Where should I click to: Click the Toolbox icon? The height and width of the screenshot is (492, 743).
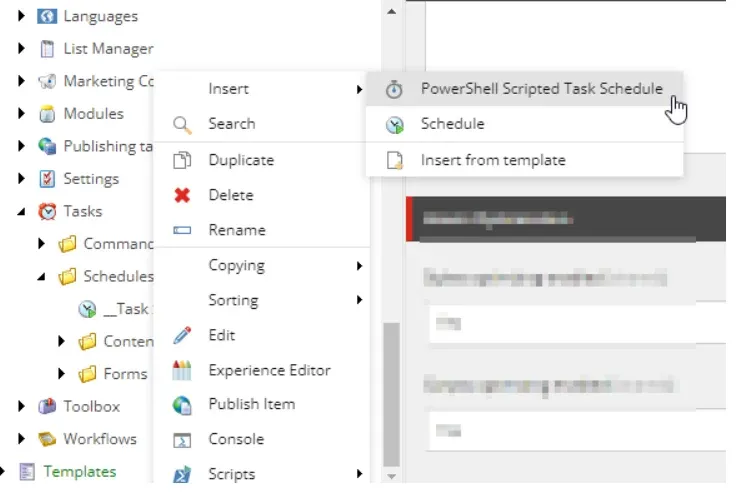coord(47,406)
